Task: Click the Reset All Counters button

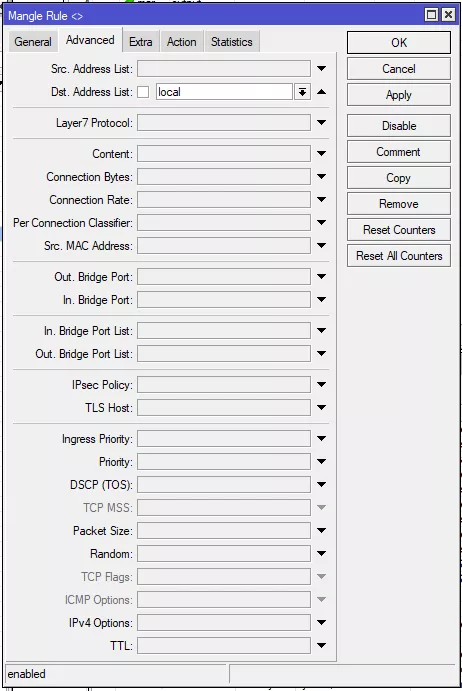Action: tap(399, 256)
